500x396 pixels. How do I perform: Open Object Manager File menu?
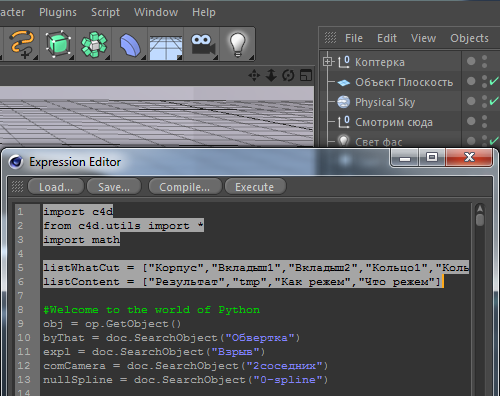point(354,38)
